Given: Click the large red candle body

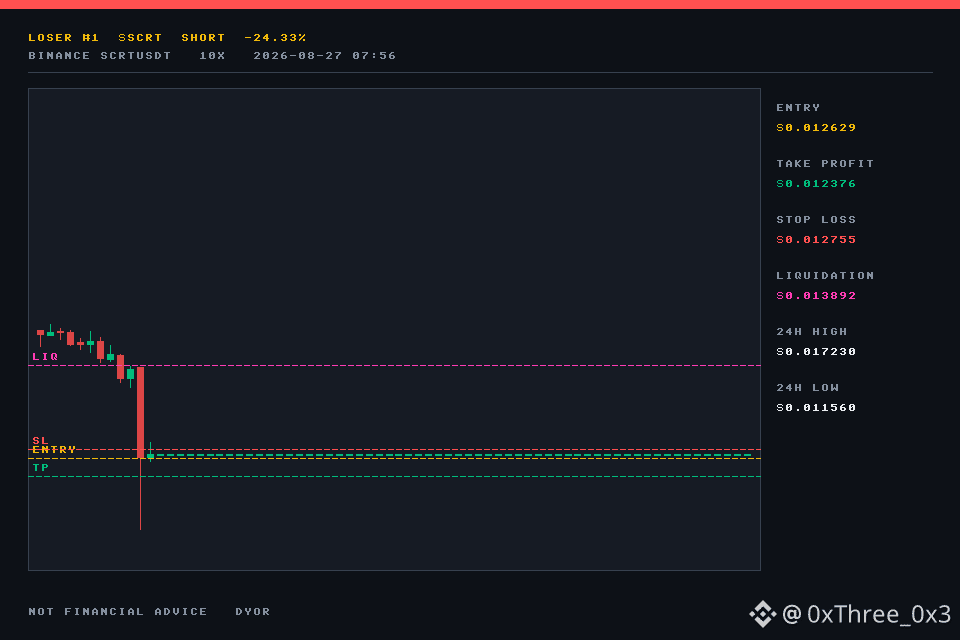Looking at the screenshot, I should [140, 412].
